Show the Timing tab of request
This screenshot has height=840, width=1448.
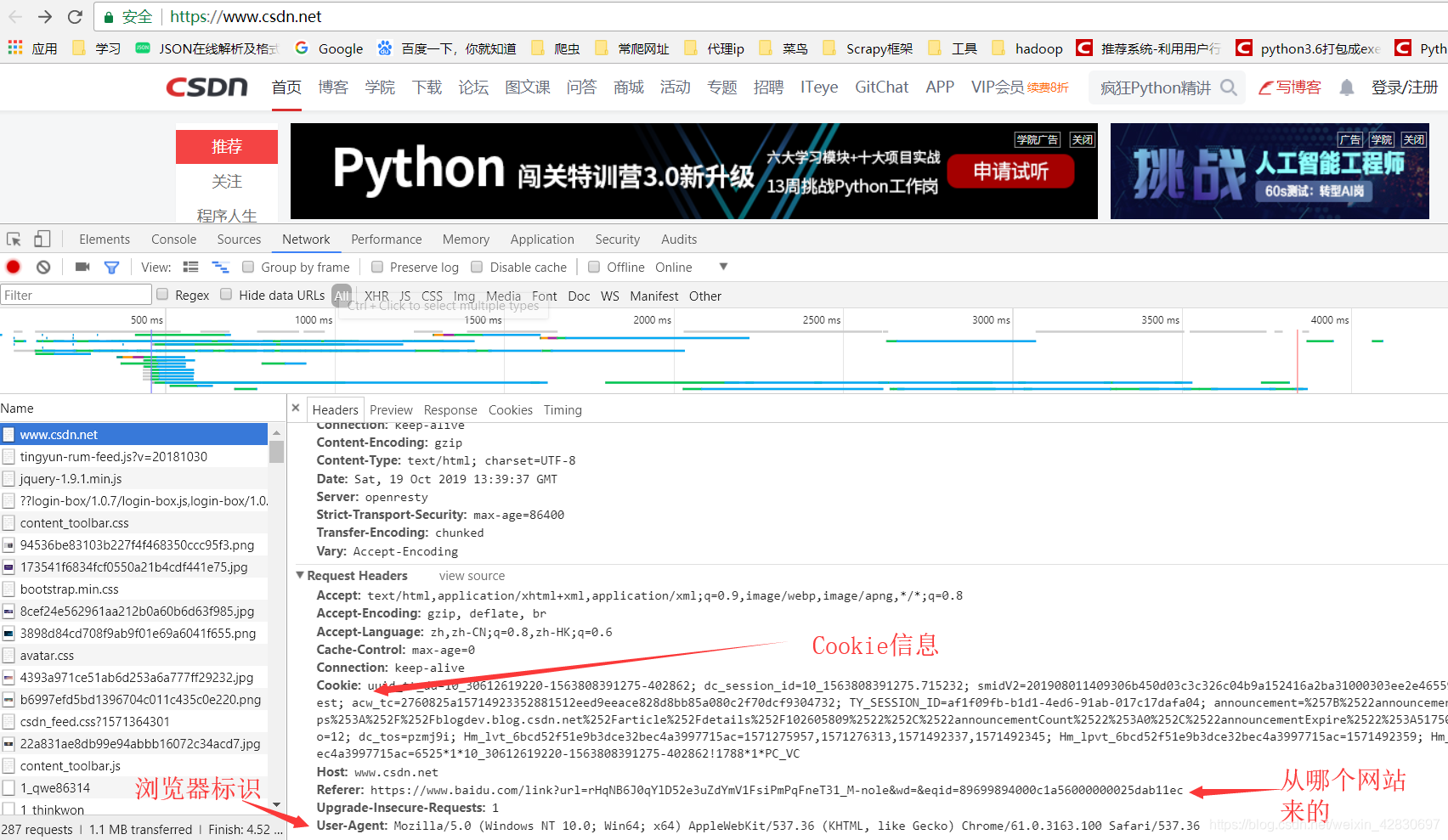point(563,409)
